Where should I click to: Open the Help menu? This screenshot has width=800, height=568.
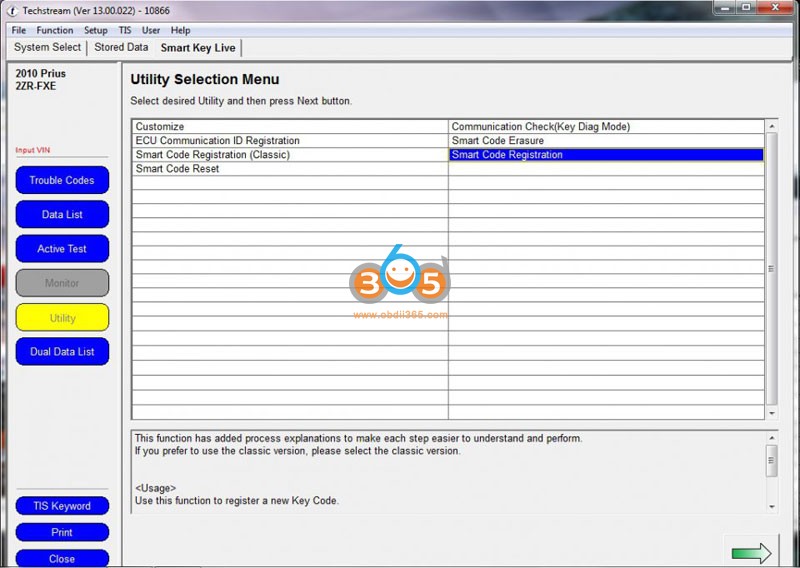(181, 30)
